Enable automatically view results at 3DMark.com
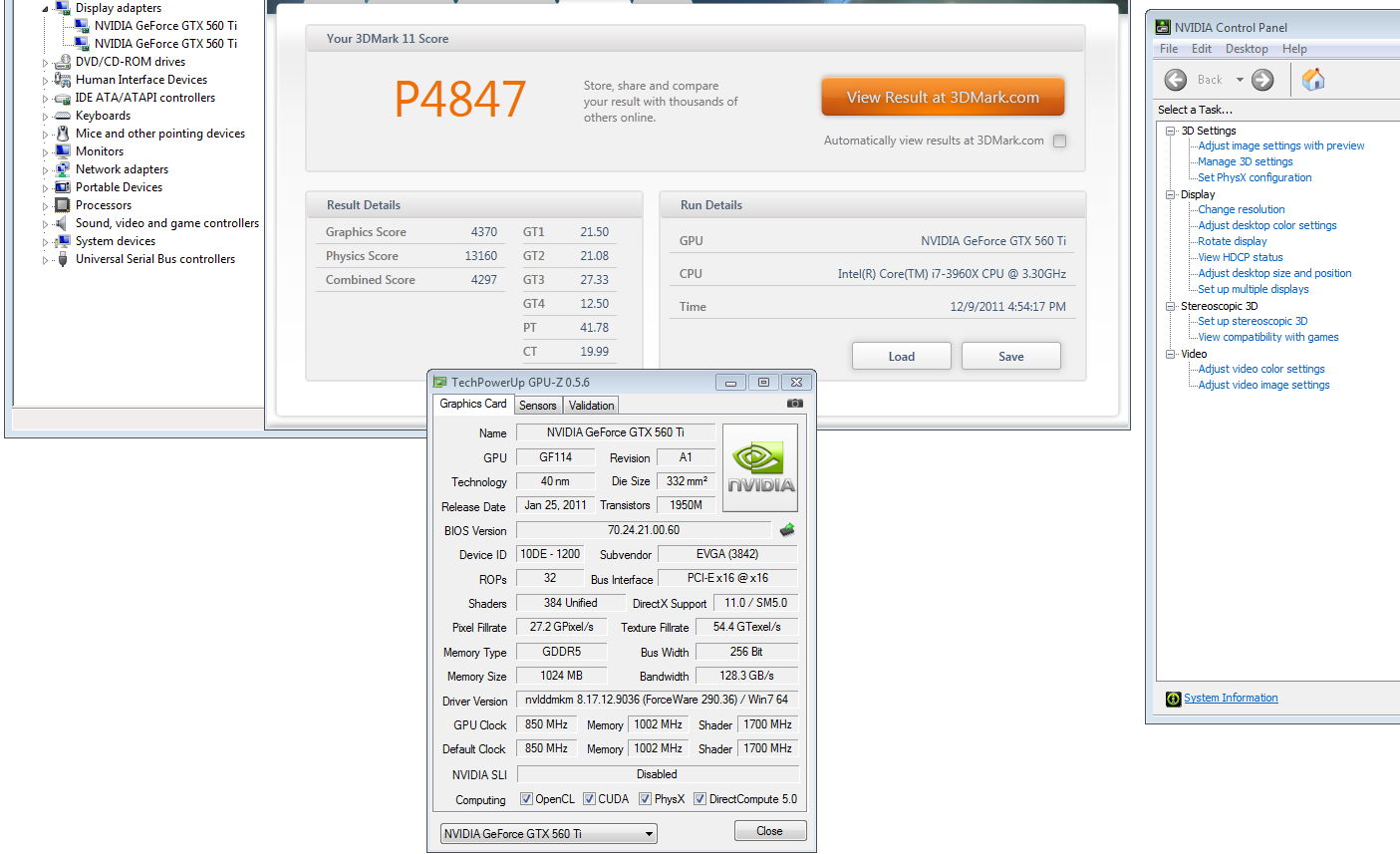The width and height of the screenshot is (1400, 854). pos(1060,141)
